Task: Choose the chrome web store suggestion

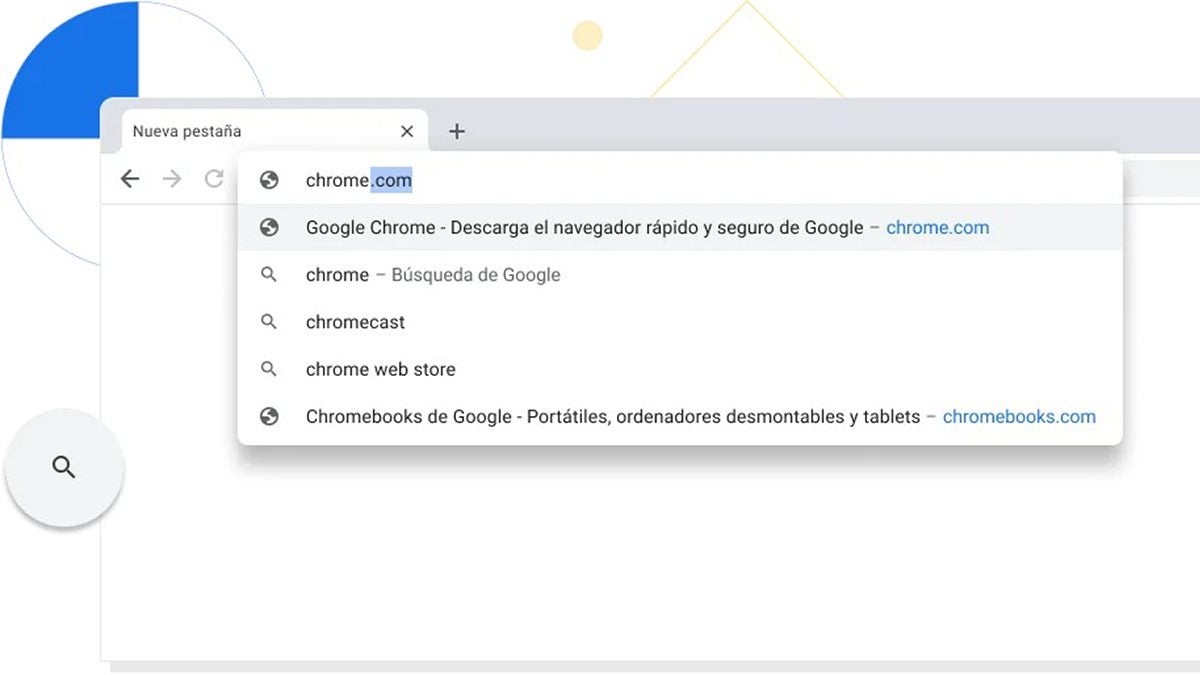Action: coord(680,369)
